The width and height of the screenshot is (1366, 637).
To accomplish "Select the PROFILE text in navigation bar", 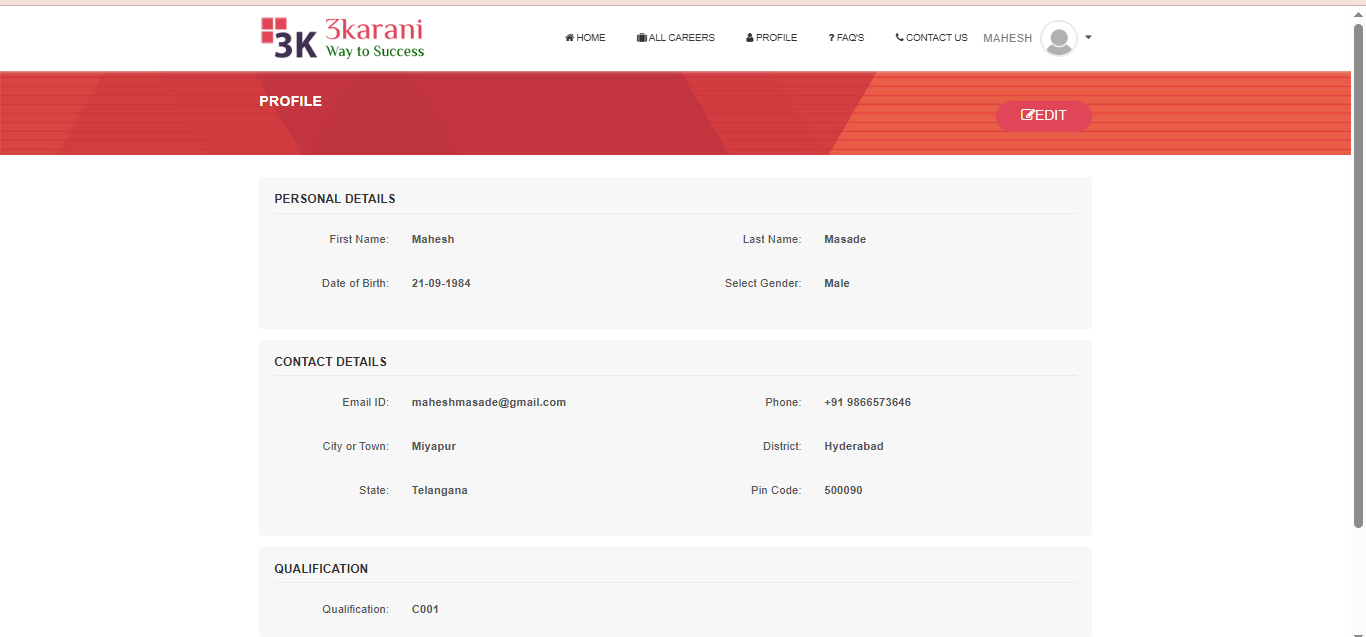I will (x=776, y=38).
